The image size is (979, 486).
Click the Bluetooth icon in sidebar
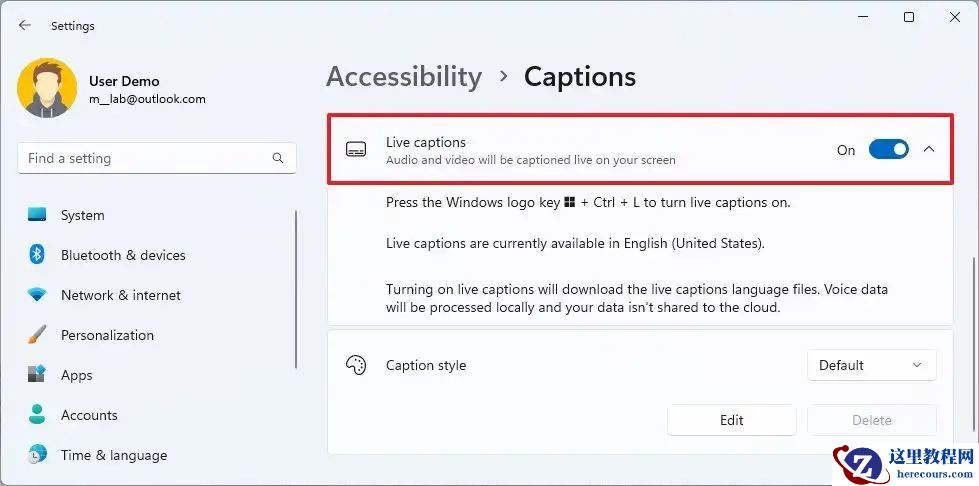pos(38,255)
